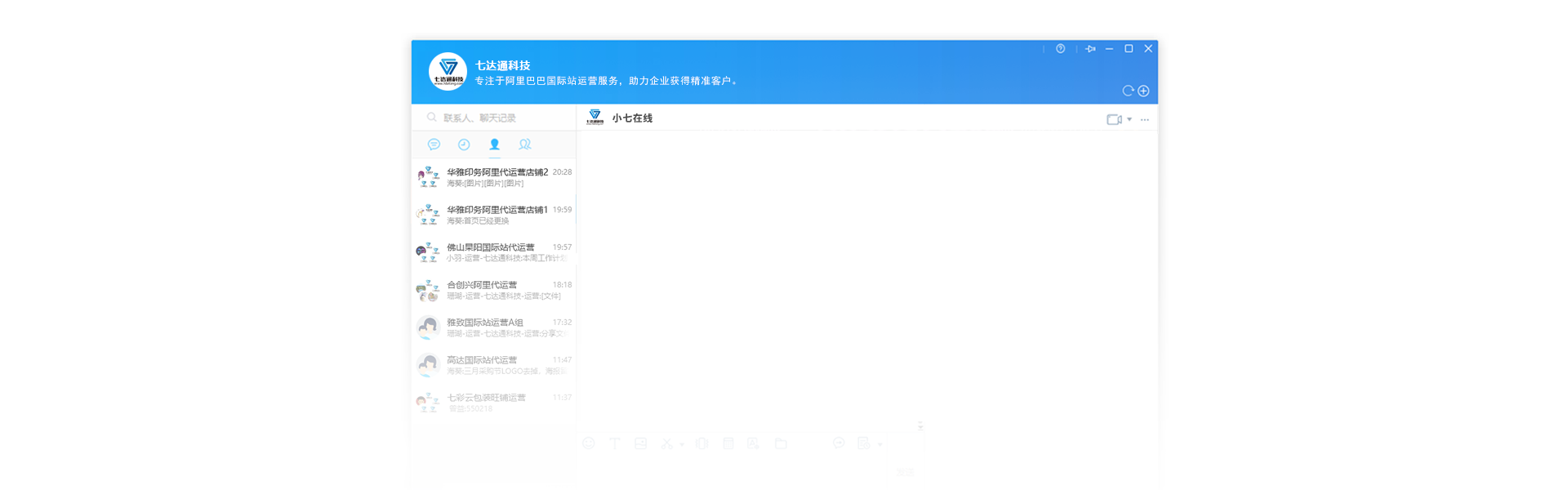Open the more options ellipsis menu

pyautogui.click(x=1145, y=119)
